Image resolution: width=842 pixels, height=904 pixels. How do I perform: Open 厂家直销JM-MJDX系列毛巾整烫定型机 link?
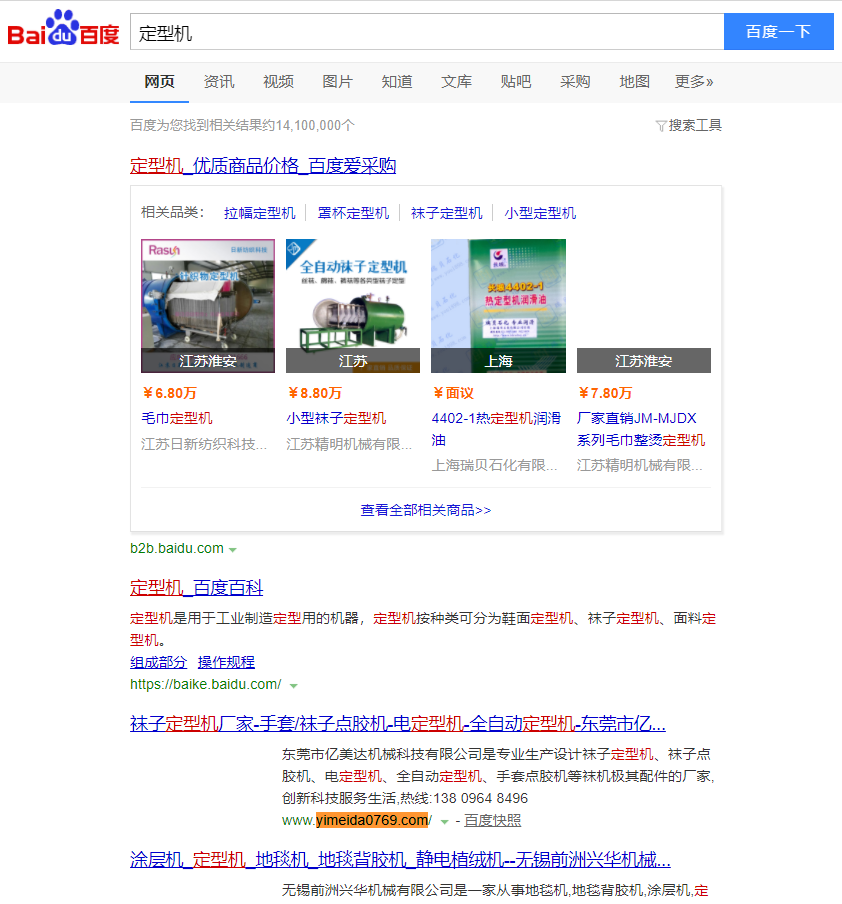pyautogui.click(x=641, y=430)
